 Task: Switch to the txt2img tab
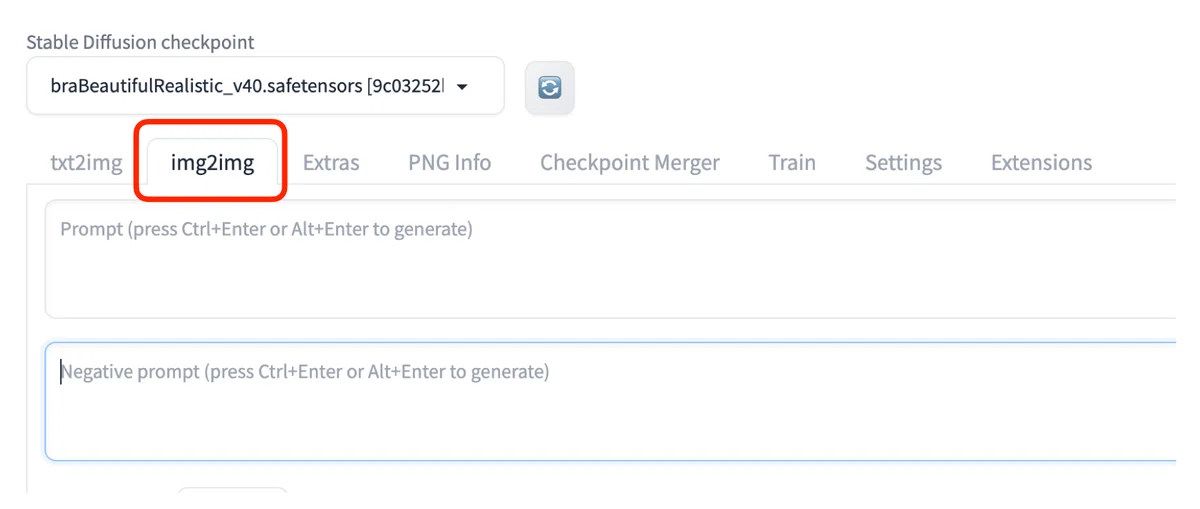pos(86,162)
